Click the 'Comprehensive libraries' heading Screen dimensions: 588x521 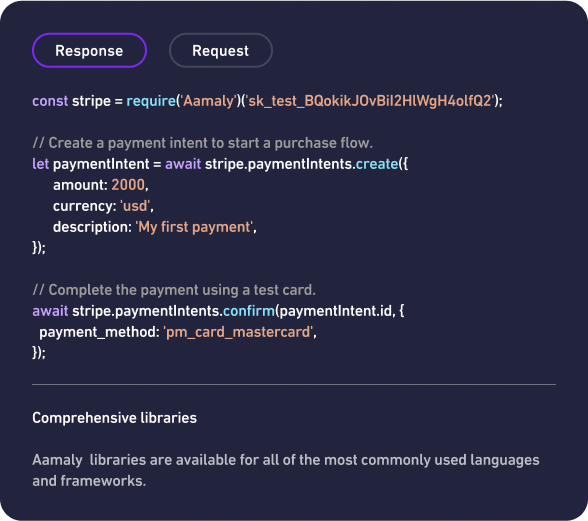(x=114, y=418)
